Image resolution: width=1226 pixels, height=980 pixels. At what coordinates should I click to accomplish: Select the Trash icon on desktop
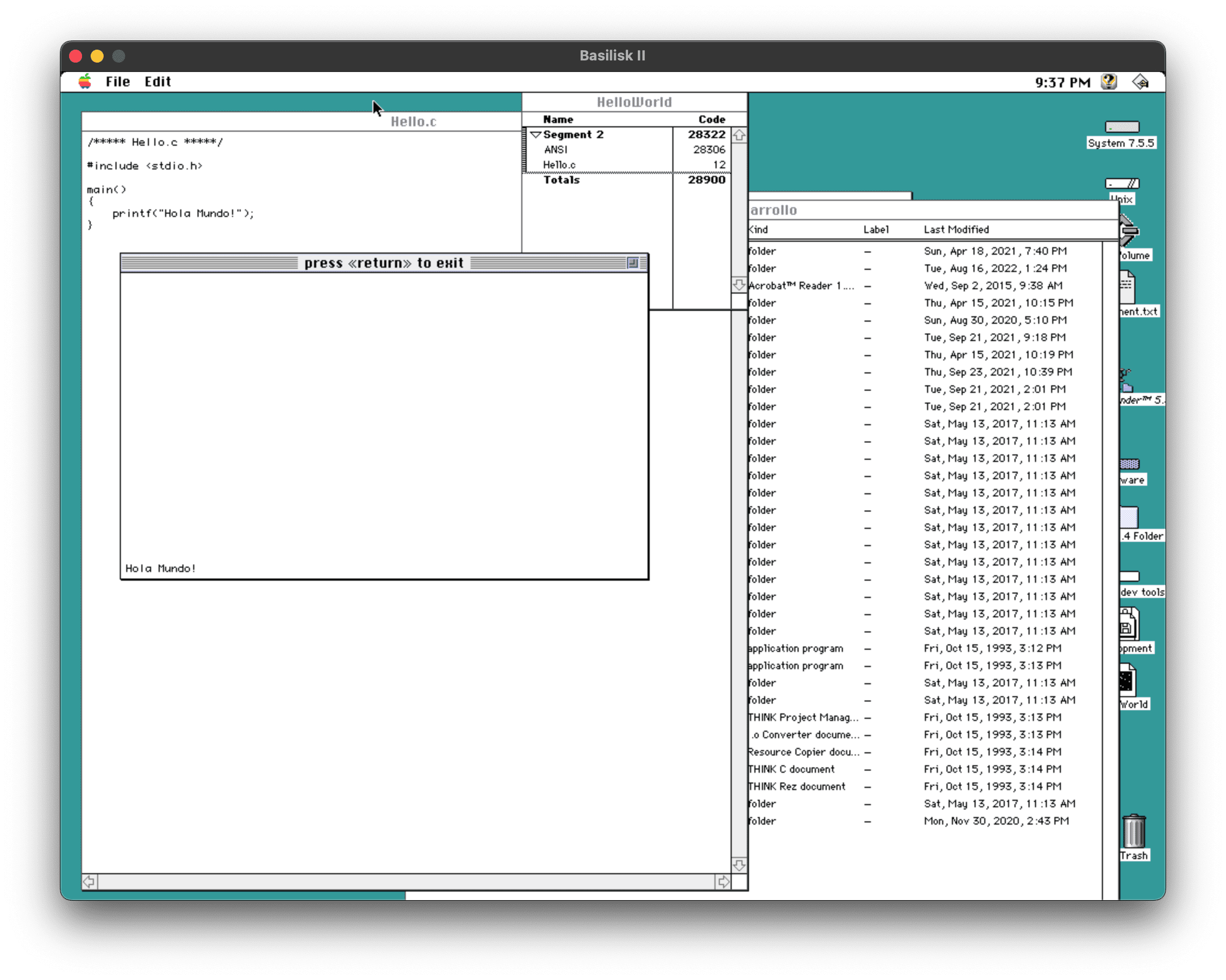point(1133,831)
